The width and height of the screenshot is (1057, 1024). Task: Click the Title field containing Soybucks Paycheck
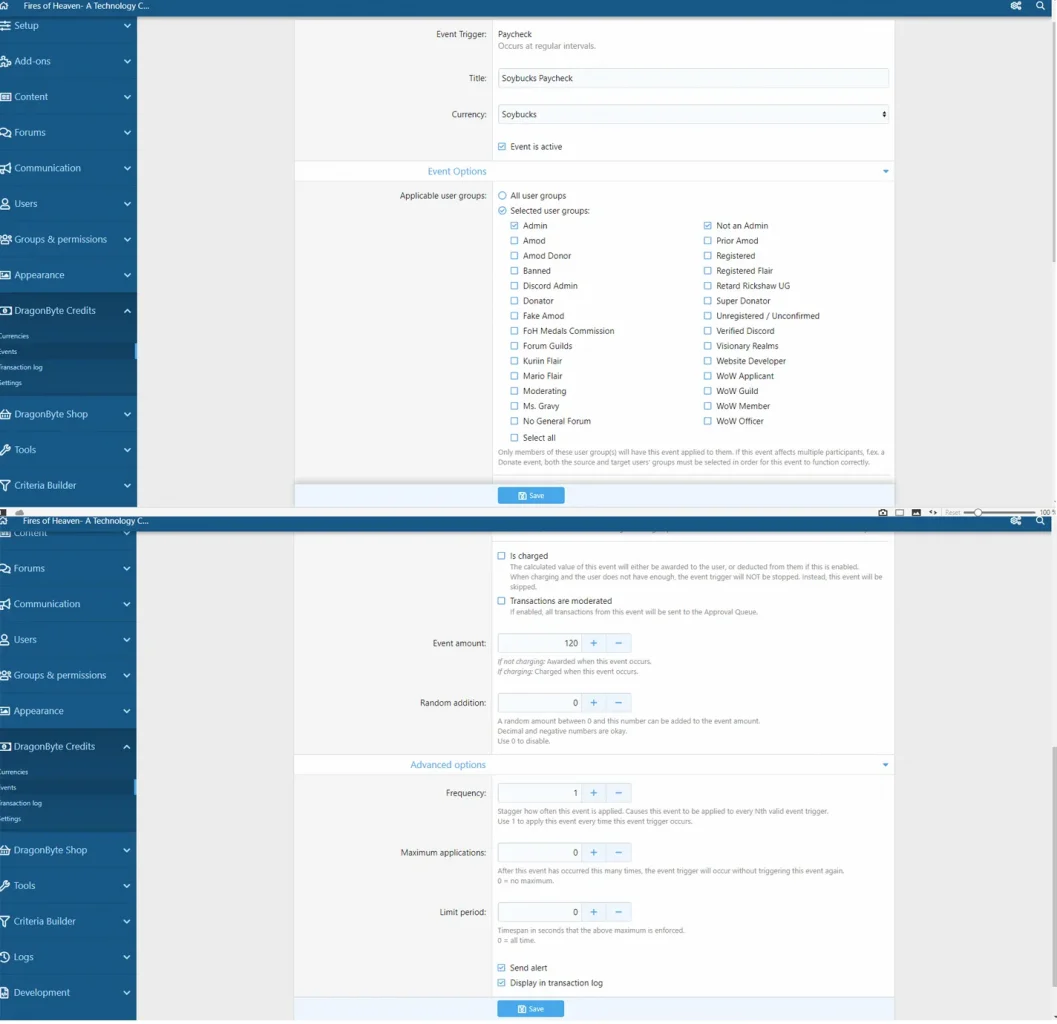pyautogui.click(x=693, y=78)
